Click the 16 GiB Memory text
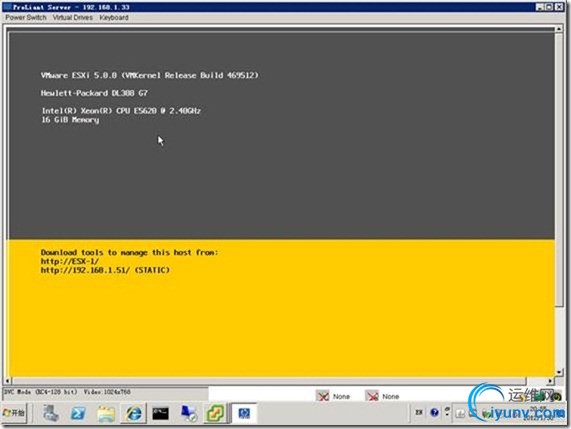This screenshot has width=571, height=429. (x=70, y=120)
